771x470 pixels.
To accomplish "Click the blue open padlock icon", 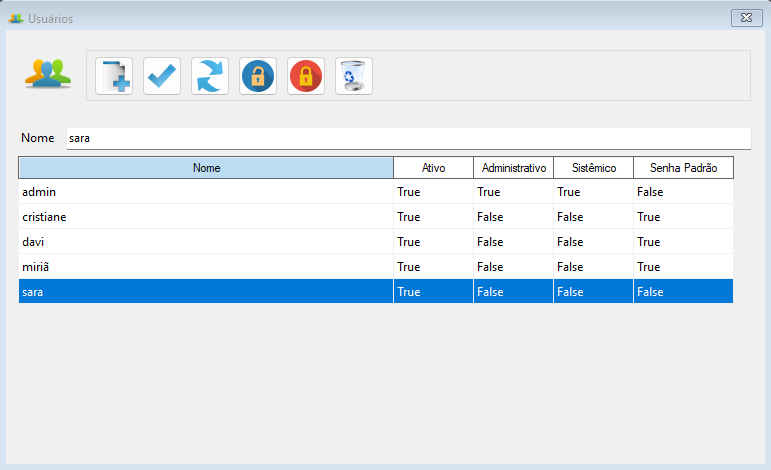I will pyautogui.click(x=258, y=76).
